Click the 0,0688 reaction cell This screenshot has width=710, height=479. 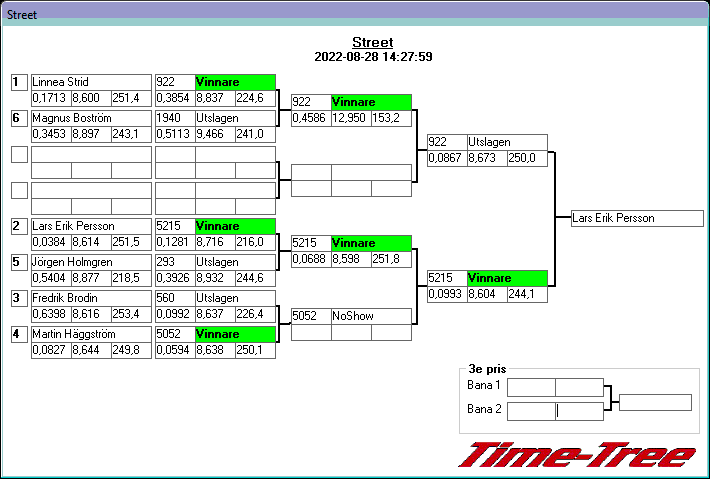[x=311, y=259]
